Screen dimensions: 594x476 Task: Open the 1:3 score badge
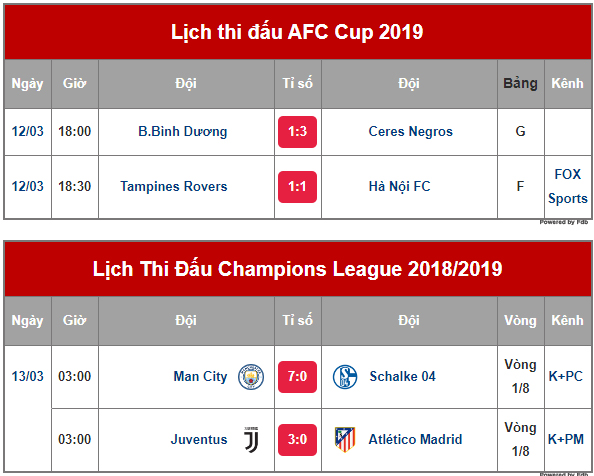pyautogui.click(x=297, y=132)
